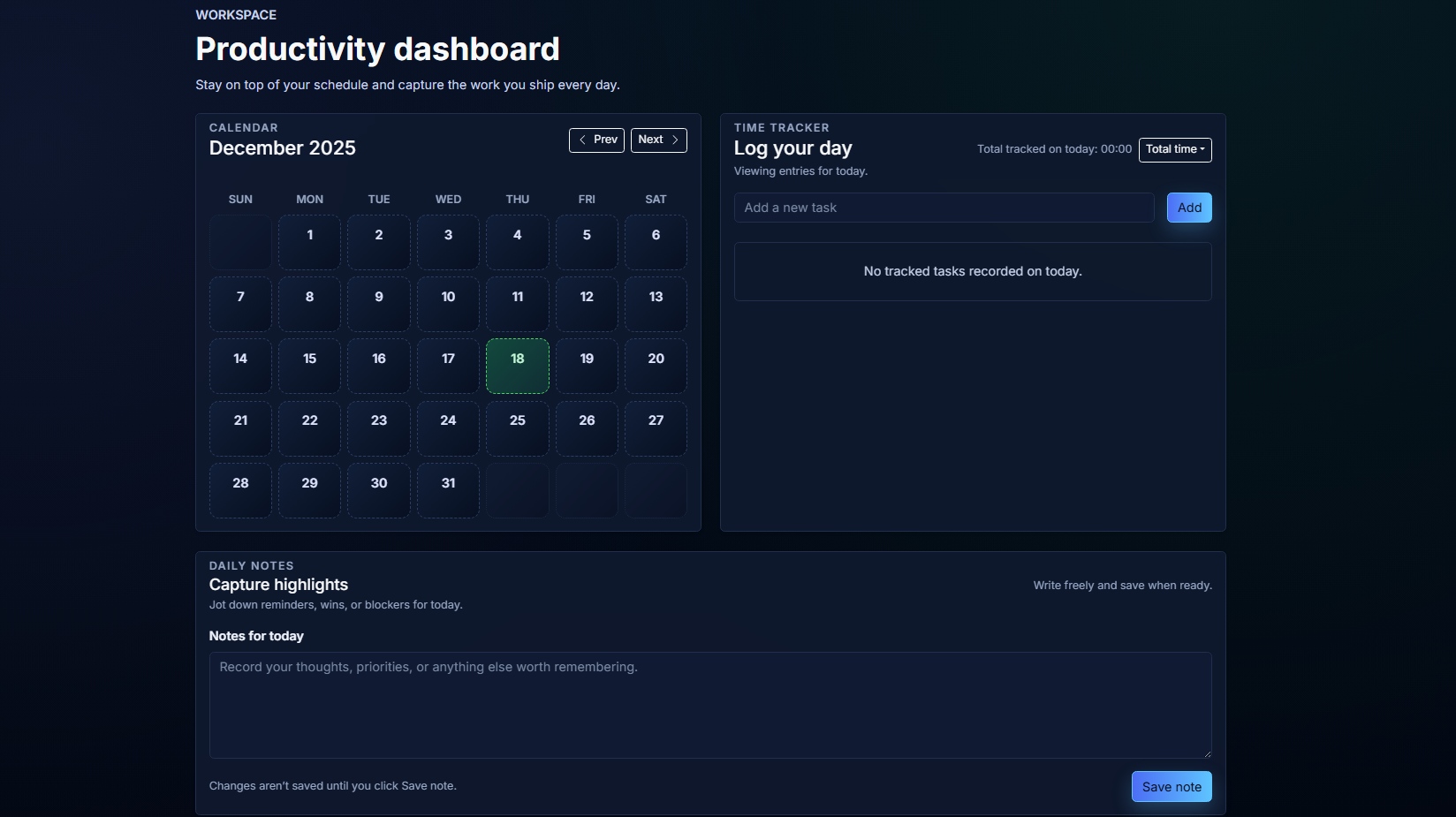1456x817 pixels.
Task: Select Saturday, December 20
Action: click(x=656, y=366)
